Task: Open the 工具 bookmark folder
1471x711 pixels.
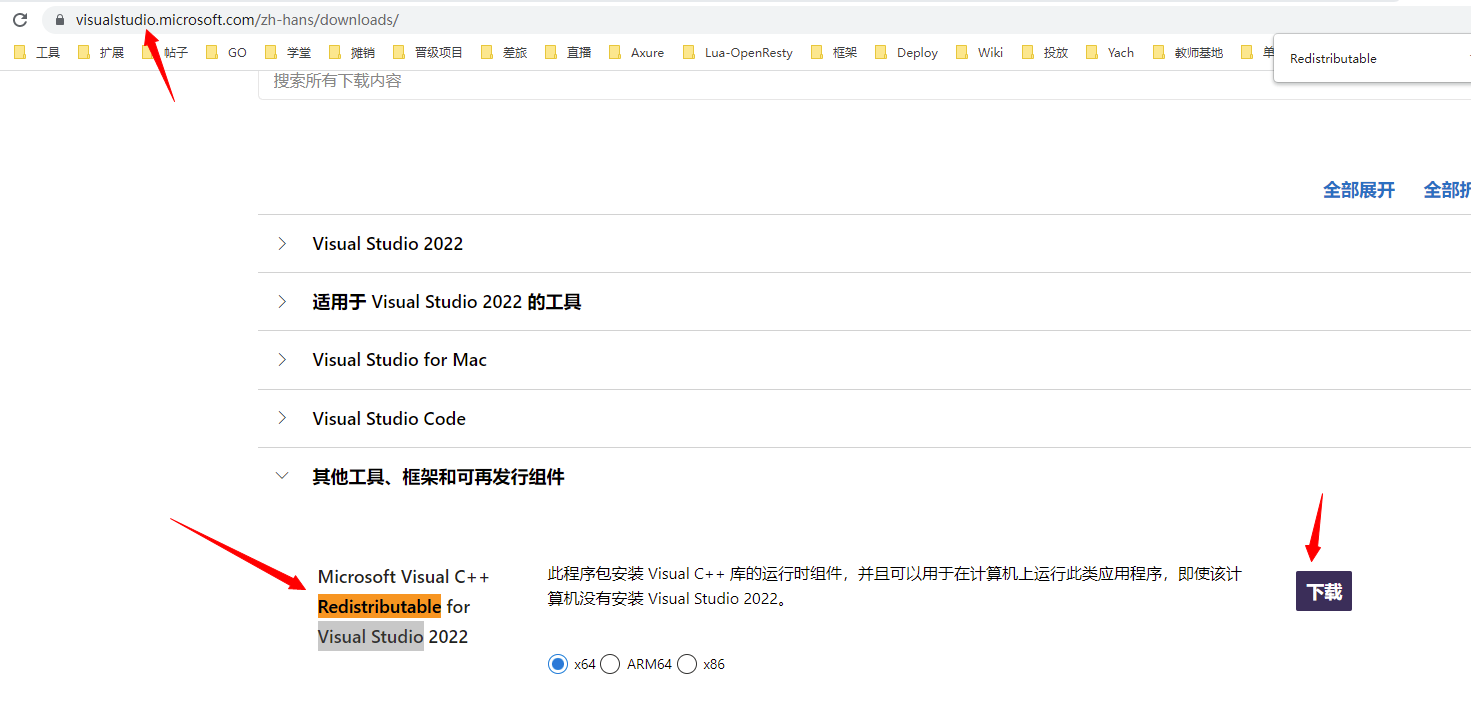Action: click(x=37, y=52)
